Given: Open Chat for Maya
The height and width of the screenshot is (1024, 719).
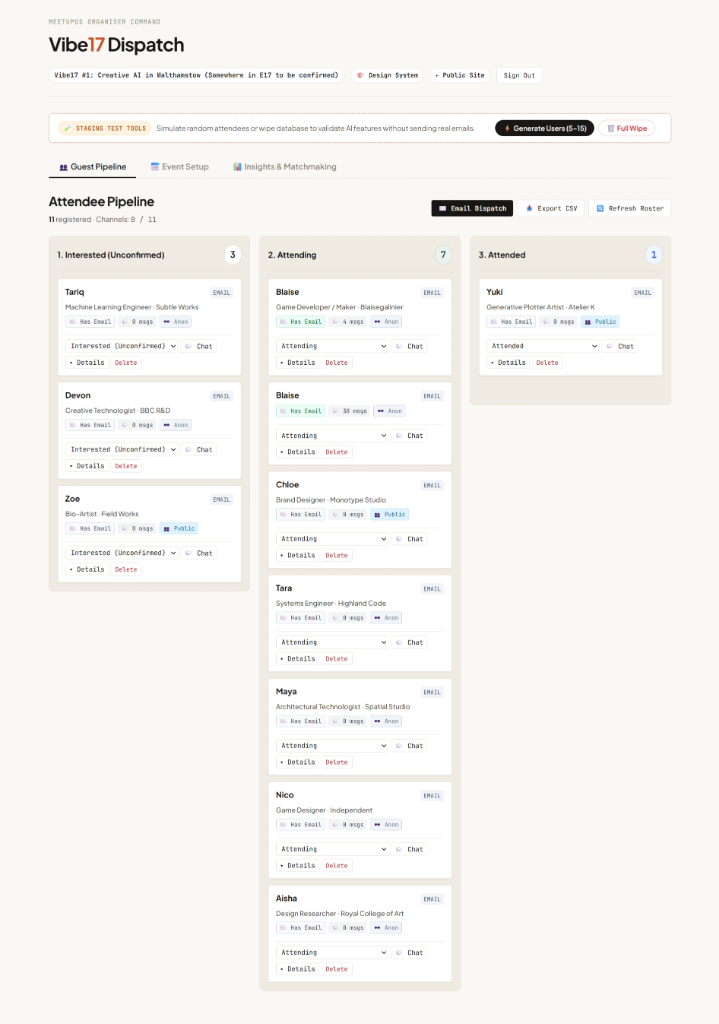Looking at the screenshot, I should point(409,745).
